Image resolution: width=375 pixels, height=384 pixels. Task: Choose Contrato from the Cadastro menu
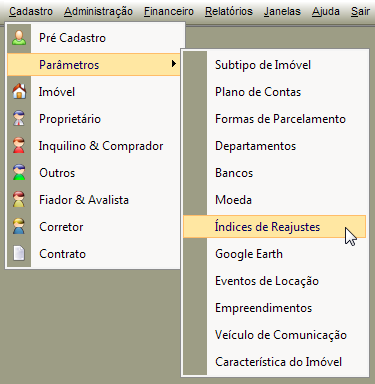[95, 254]
